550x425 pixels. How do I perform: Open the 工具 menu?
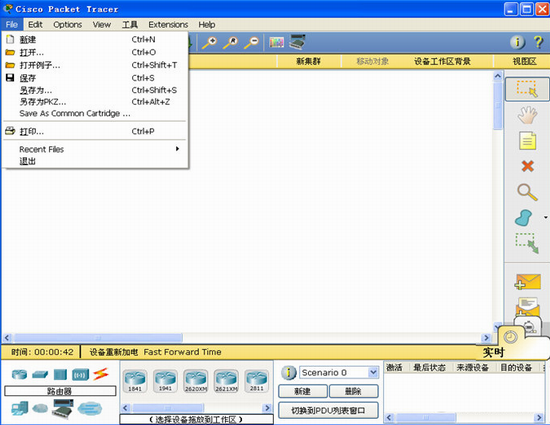(130, 25)
